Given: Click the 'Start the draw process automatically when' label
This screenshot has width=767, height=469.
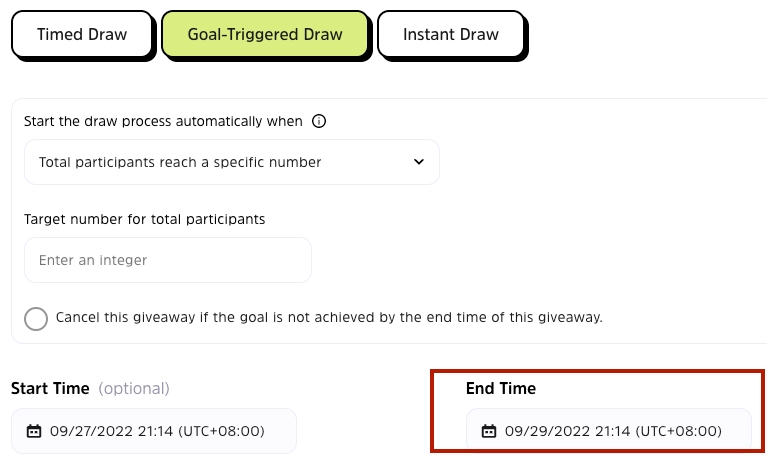Looking at the screenshot, I should 163,122.
